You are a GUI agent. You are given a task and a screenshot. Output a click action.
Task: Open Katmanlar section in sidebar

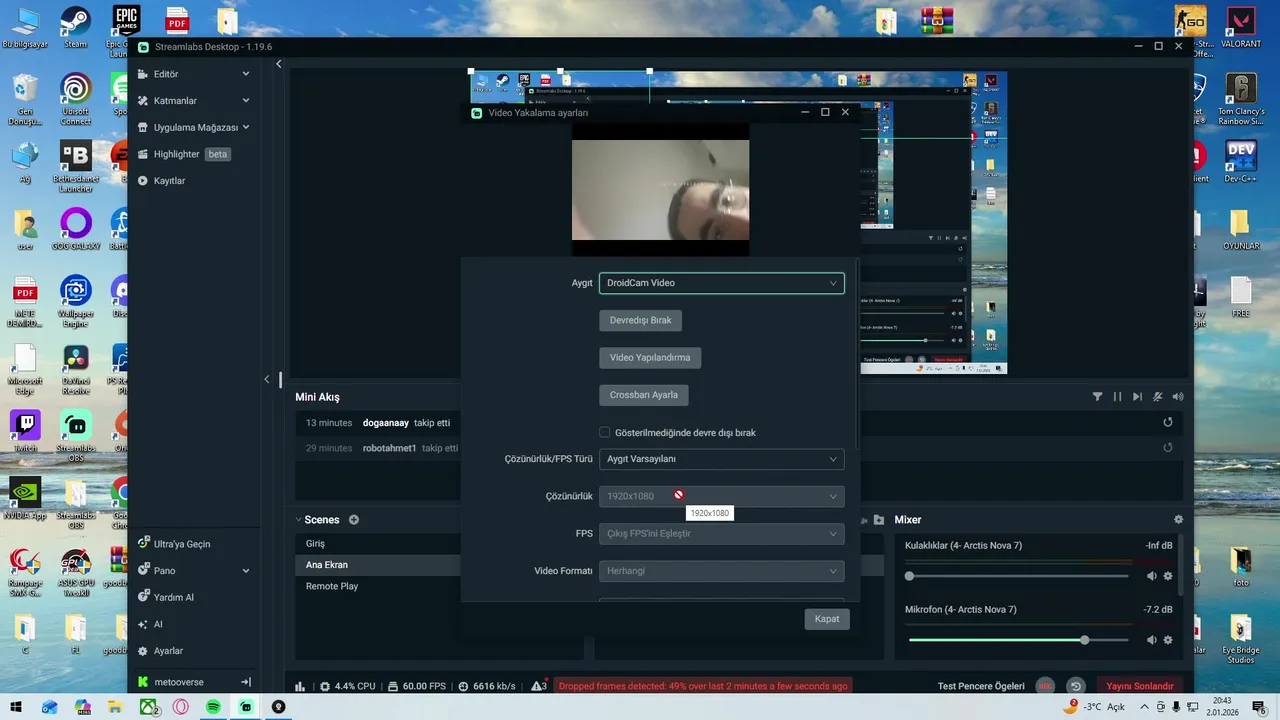[x=174, y=101]
